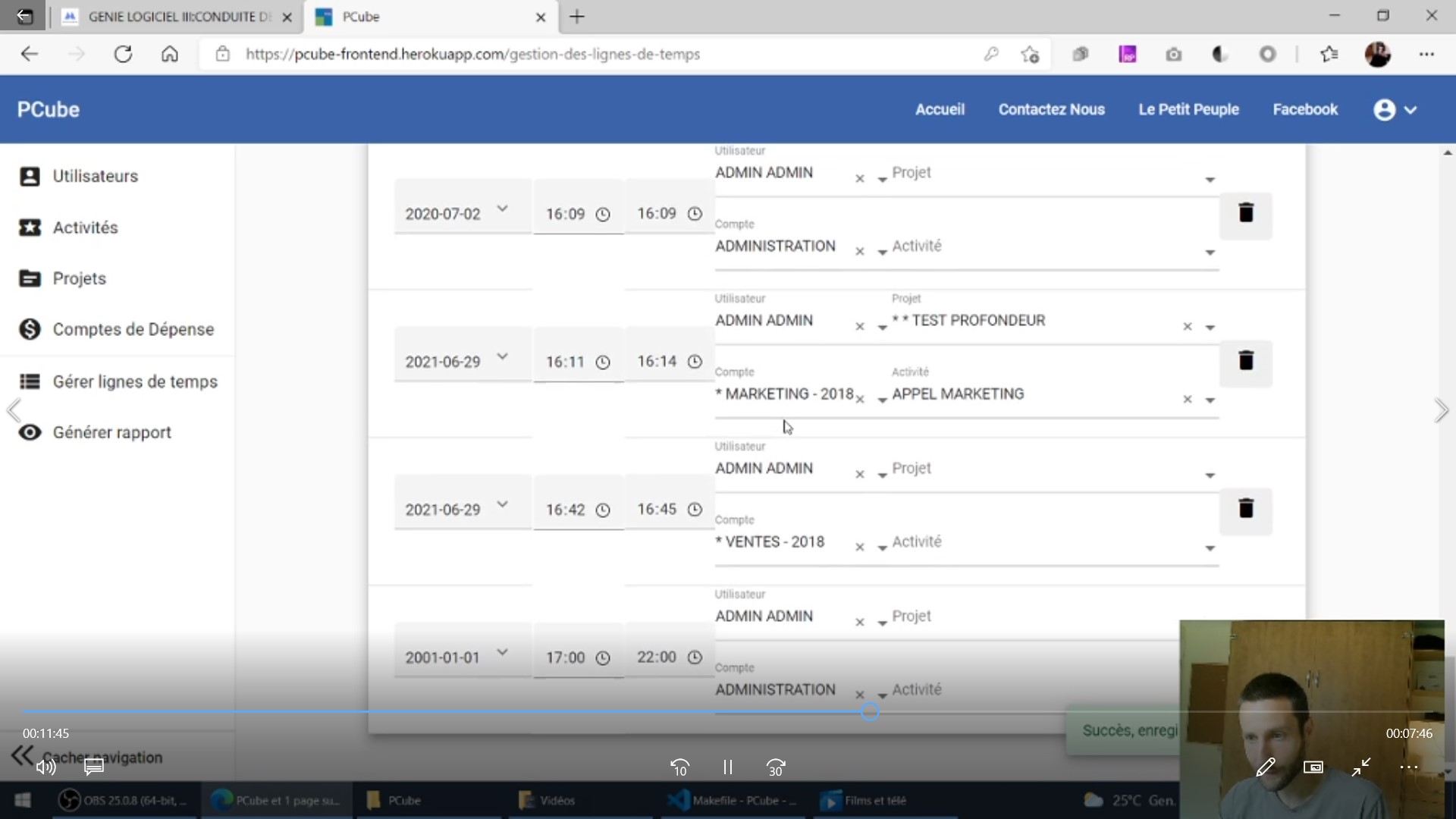Open the edit pencil tool in player
1456x819 pixels.
pyautogui.click(x=1265, y=767)
